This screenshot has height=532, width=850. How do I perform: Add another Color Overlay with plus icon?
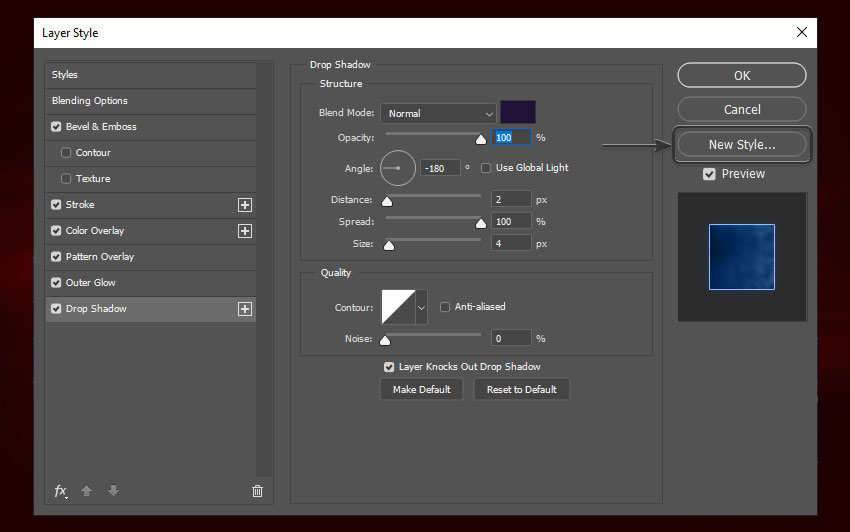244,231
